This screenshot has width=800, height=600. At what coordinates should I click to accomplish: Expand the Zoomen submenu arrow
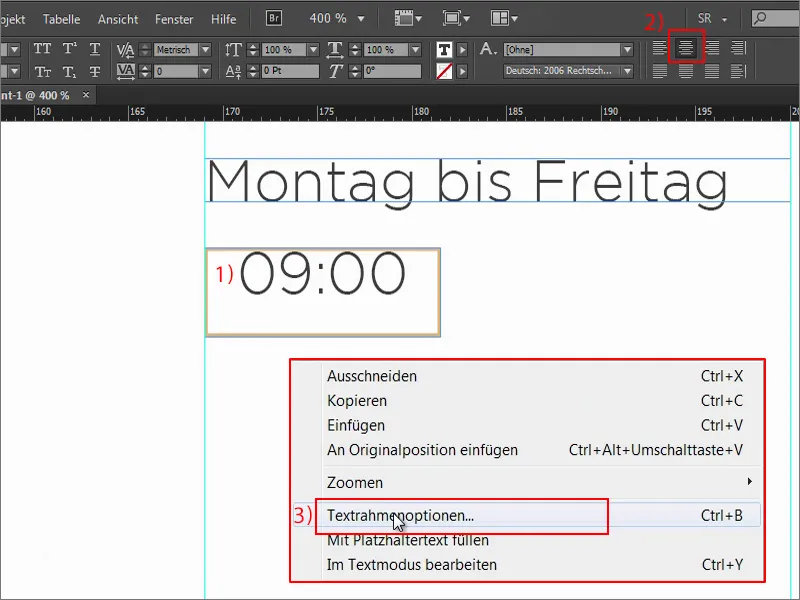click(749, 481)
